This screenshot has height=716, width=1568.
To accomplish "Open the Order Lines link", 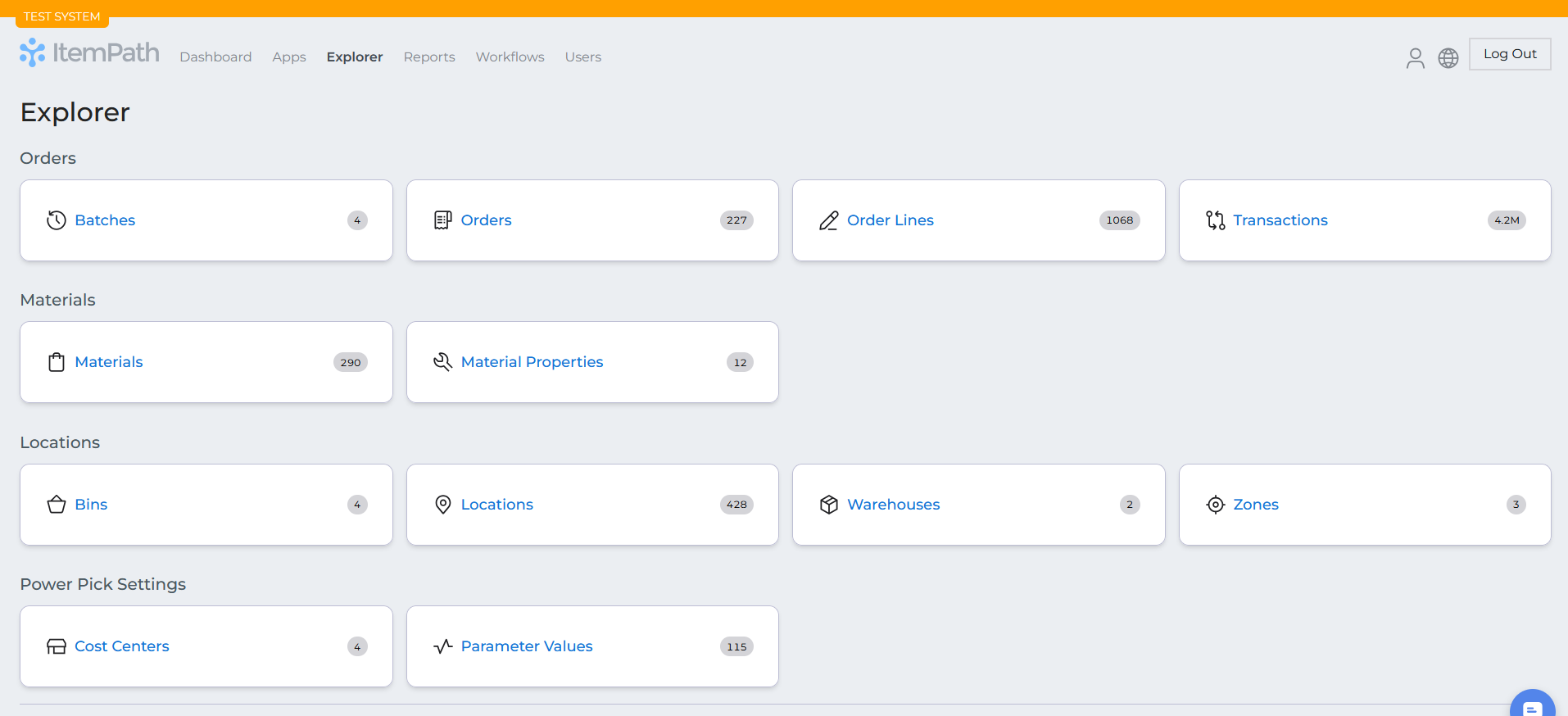I will (890, 220).
